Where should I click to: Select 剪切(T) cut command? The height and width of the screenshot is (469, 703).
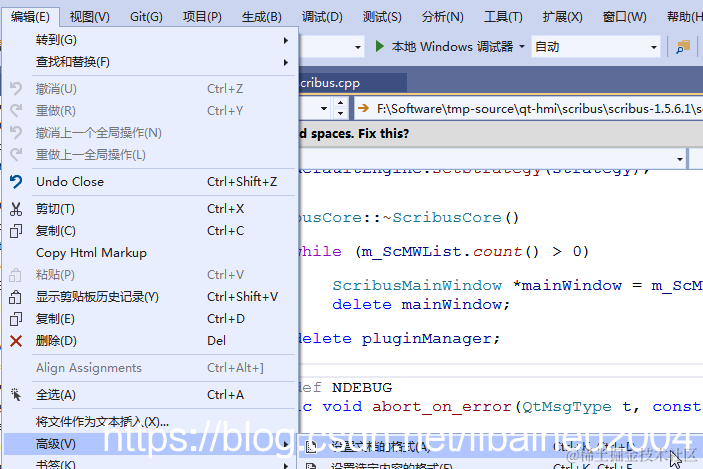click(150, 208)
